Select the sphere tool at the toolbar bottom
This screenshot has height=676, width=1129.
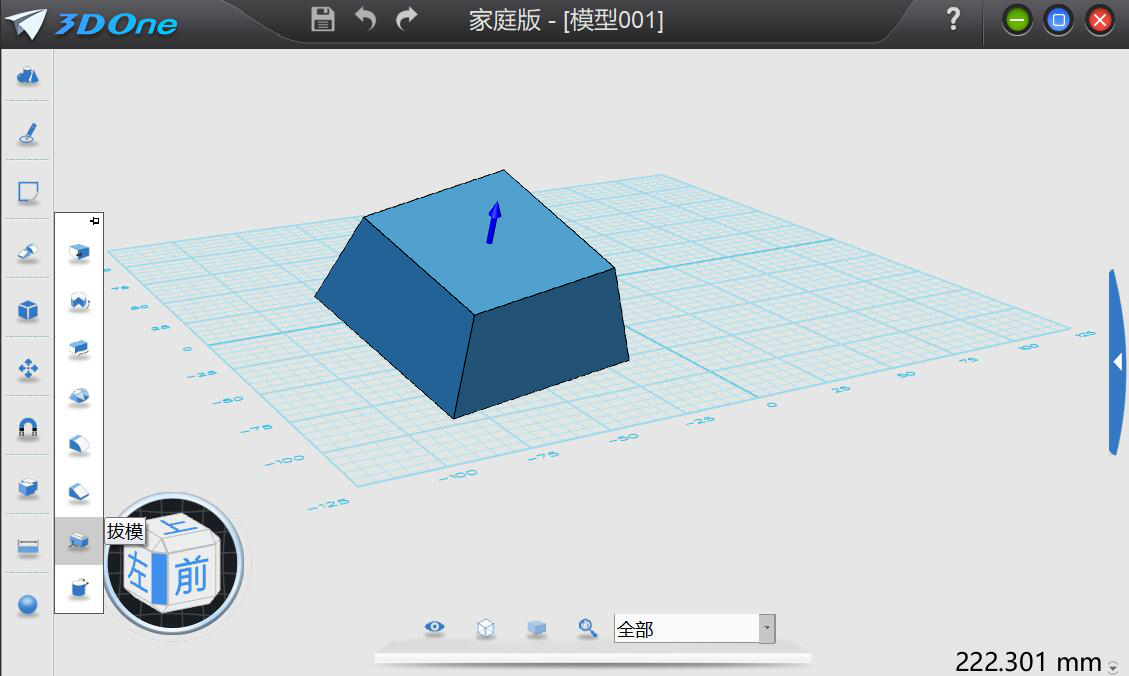point(26,604)
